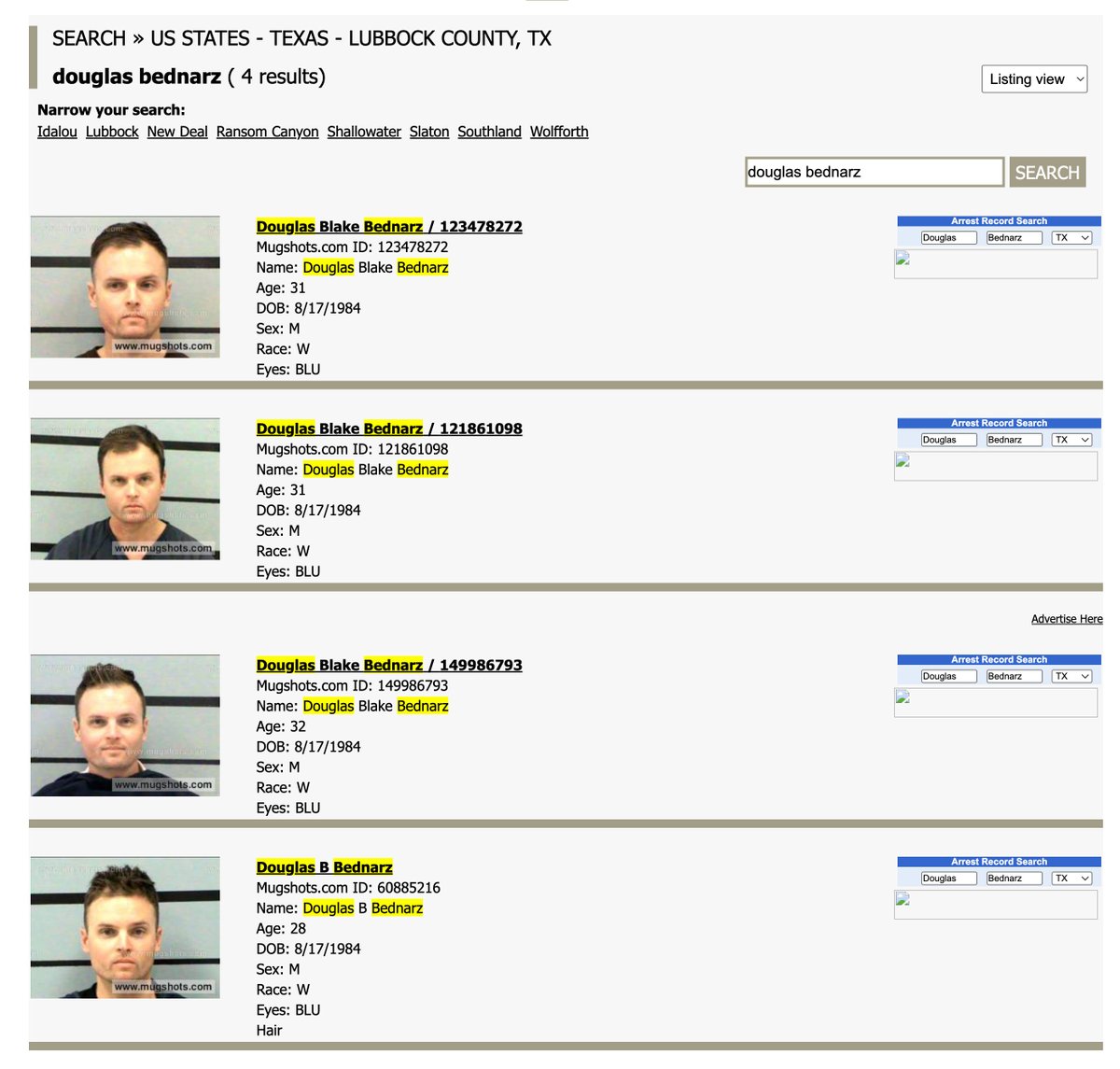Viewport: 1120px width, 1069px height.
Task: Open the Douglas B Bednarz record link
Action: pos(324,867)
